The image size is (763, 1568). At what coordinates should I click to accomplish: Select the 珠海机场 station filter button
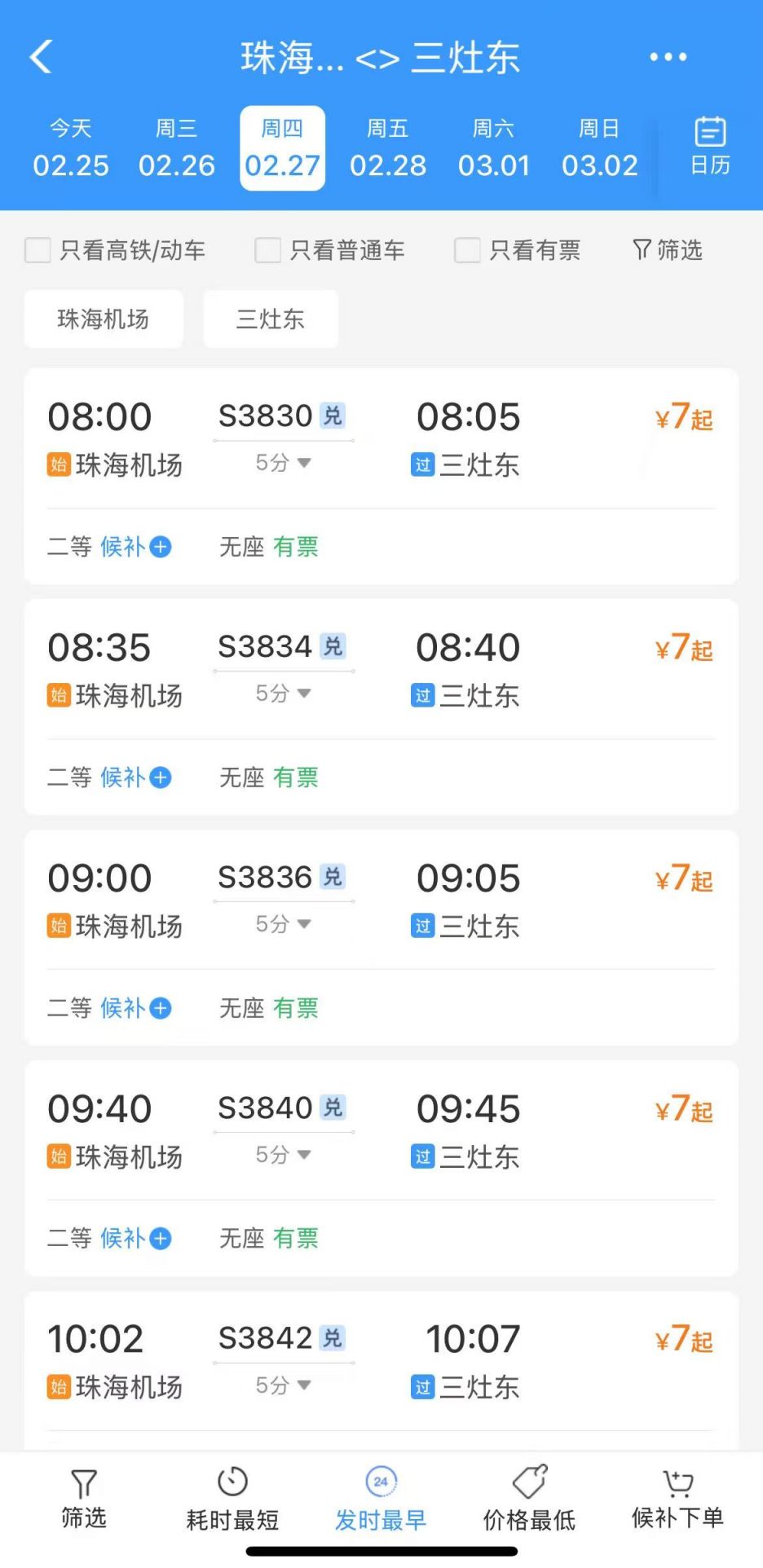(104, 319)
